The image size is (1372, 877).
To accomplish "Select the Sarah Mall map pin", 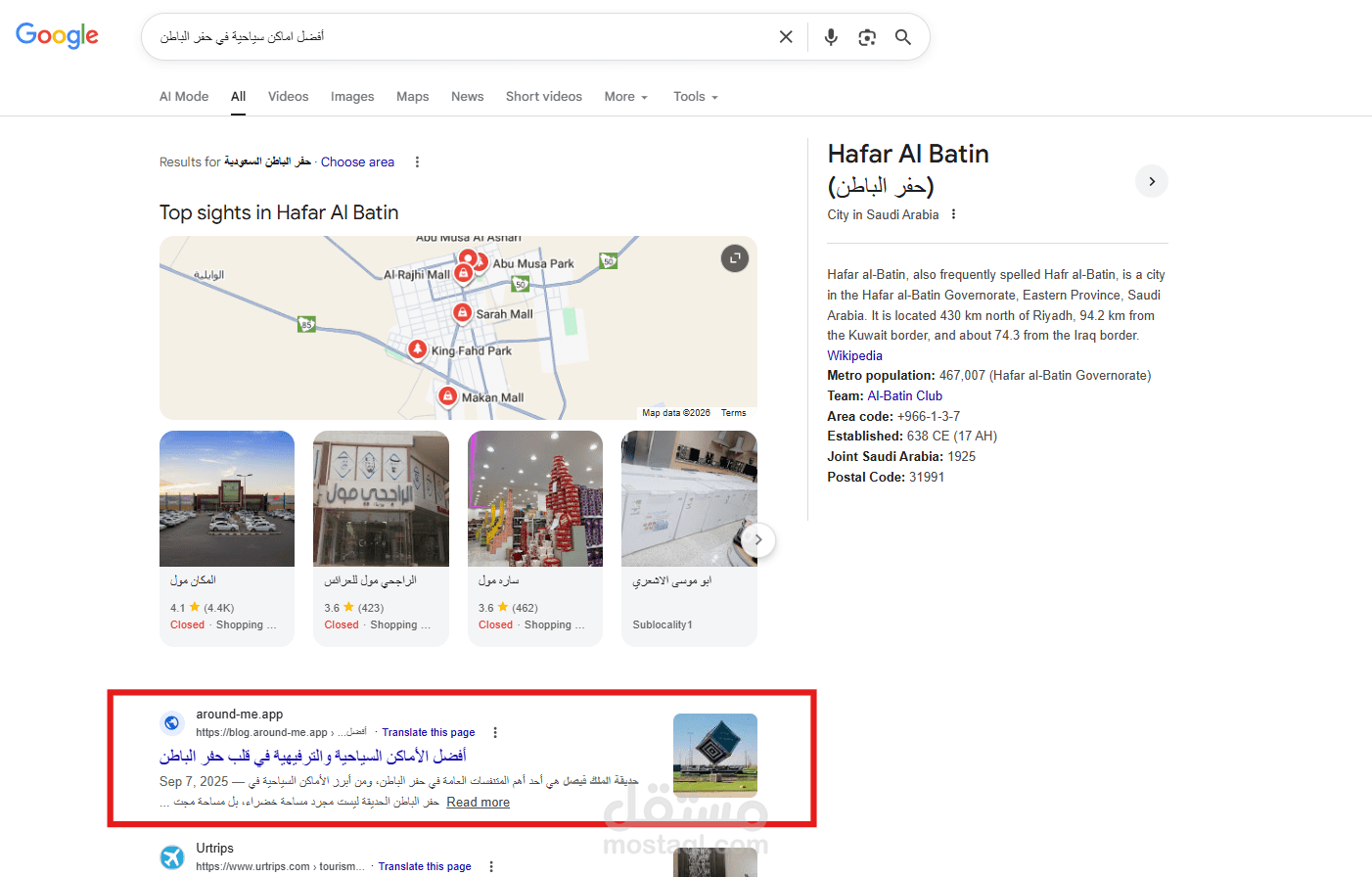I will [x=462, y=313].
